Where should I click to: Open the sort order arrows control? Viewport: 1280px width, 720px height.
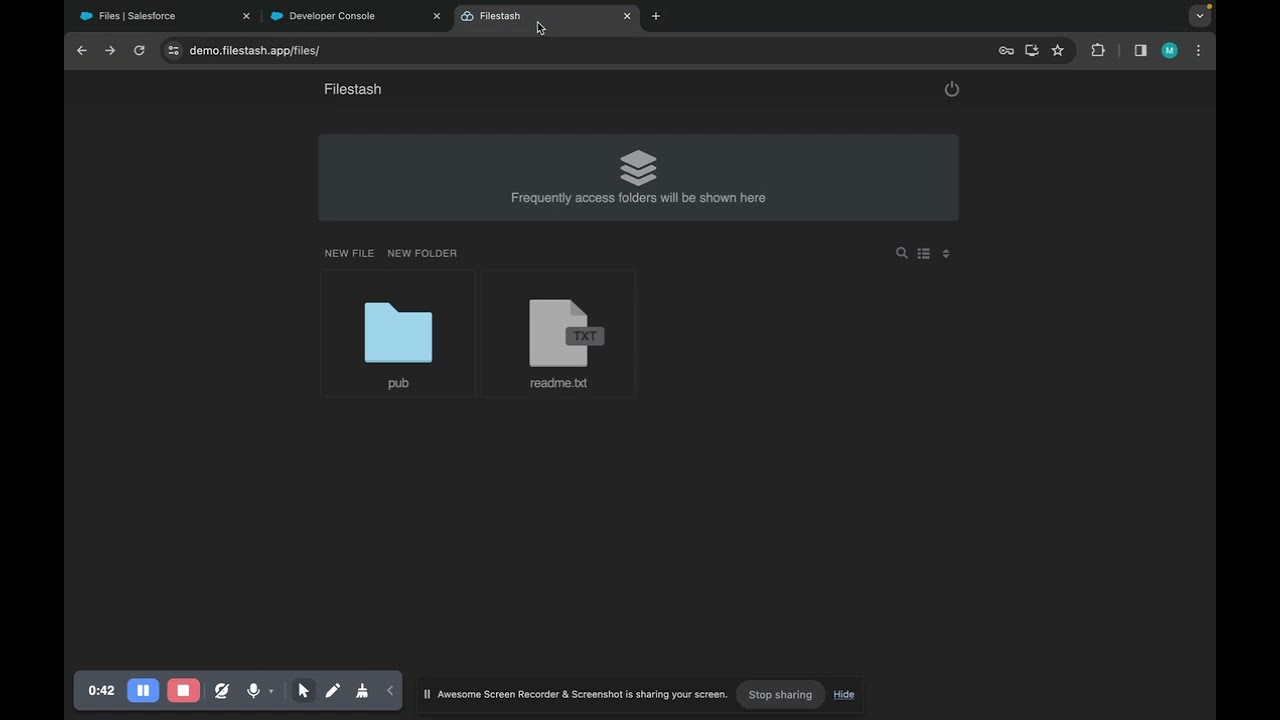pos(946,253)
